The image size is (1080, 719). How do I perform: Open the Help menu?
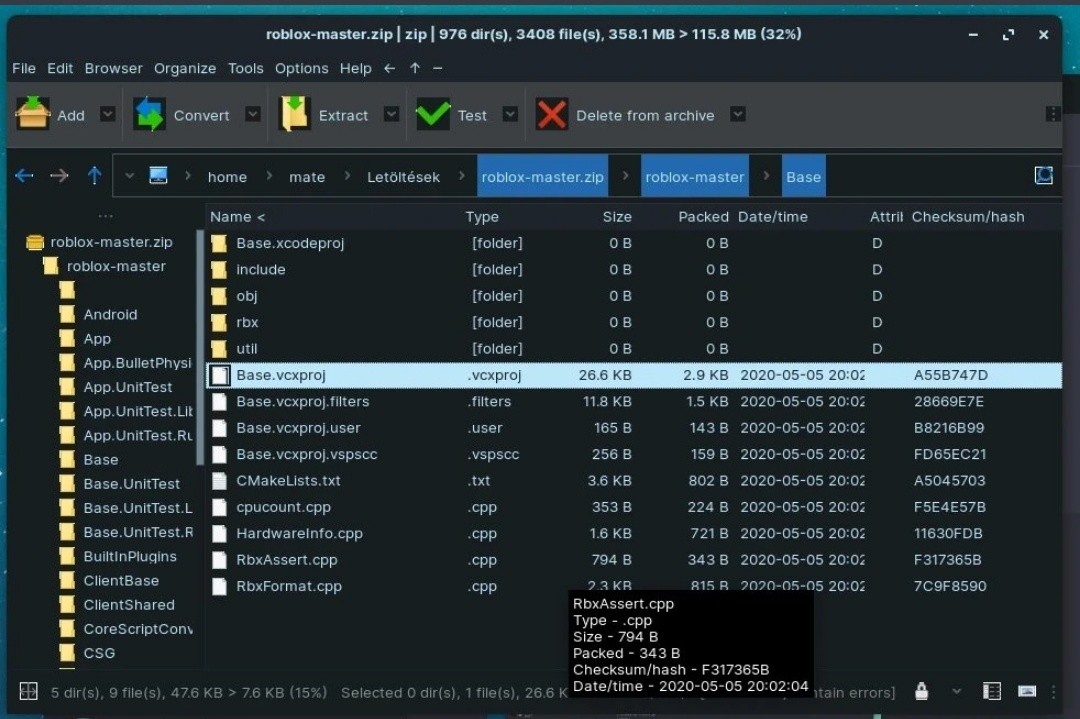coord(355,68)
